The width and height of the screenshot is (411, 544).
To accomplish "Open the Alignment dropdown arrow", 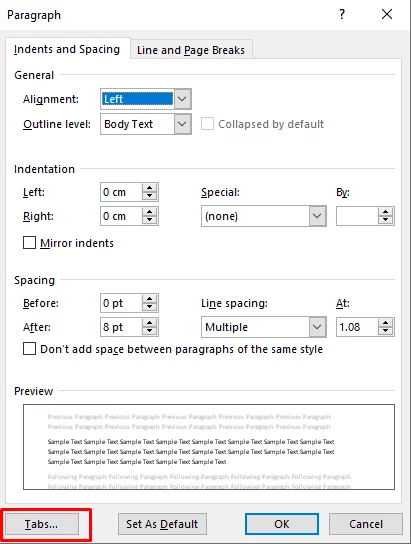I will point(182,99).
